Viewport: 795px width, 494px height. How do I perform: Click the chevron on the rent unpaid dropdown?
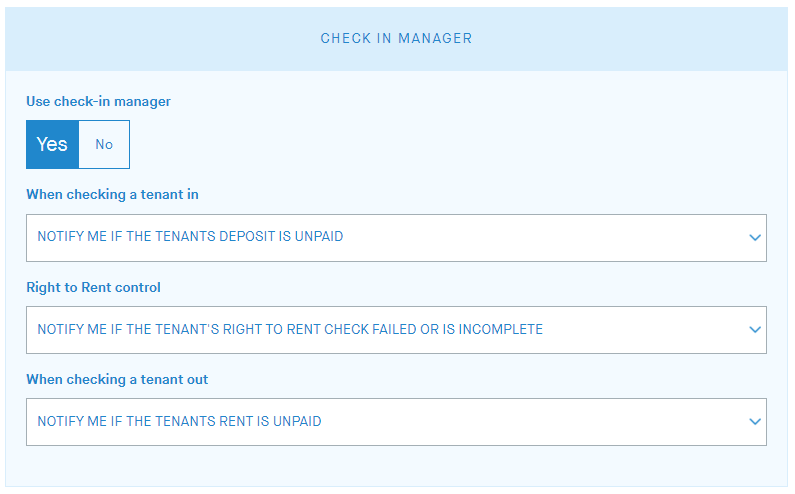pos(755,422)
